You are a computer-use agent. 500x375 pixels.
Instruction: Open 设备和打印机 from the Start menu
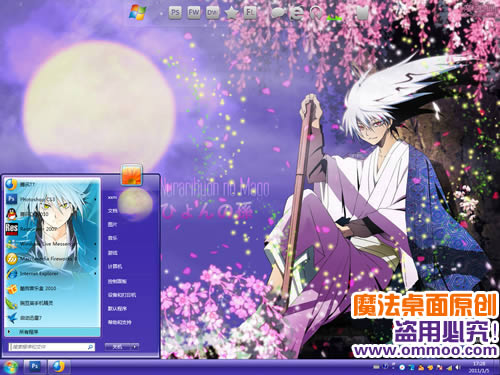[121, 295]
